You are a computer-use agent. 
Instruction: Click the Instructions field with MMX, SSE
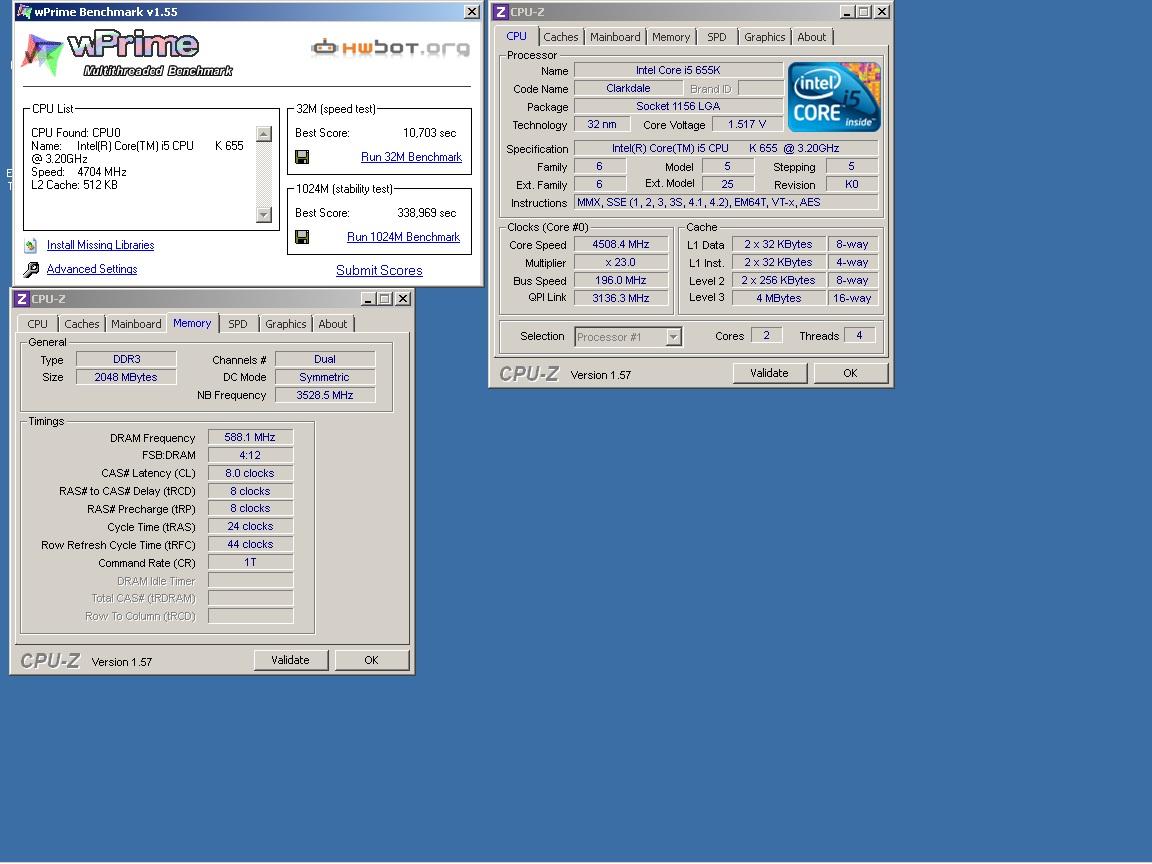point(726,203)
